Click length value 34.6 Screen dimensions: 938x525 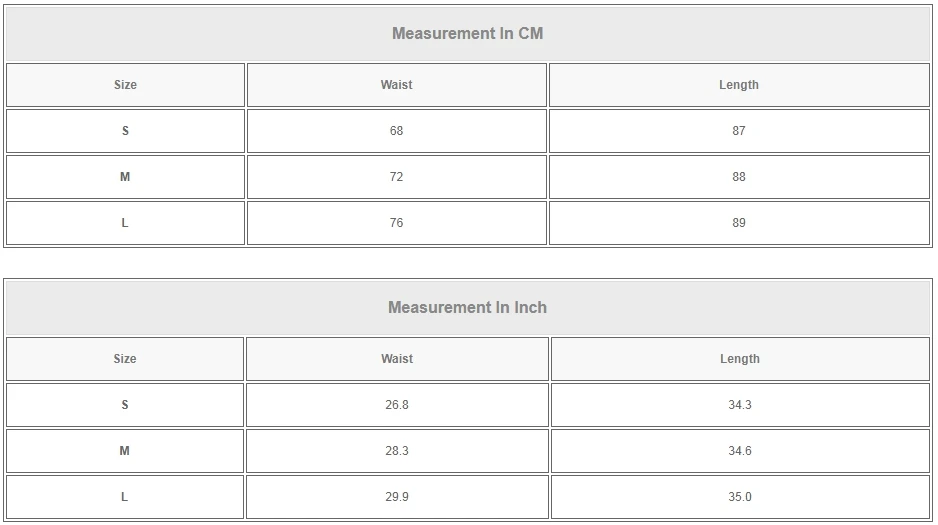tap(739, 451)
